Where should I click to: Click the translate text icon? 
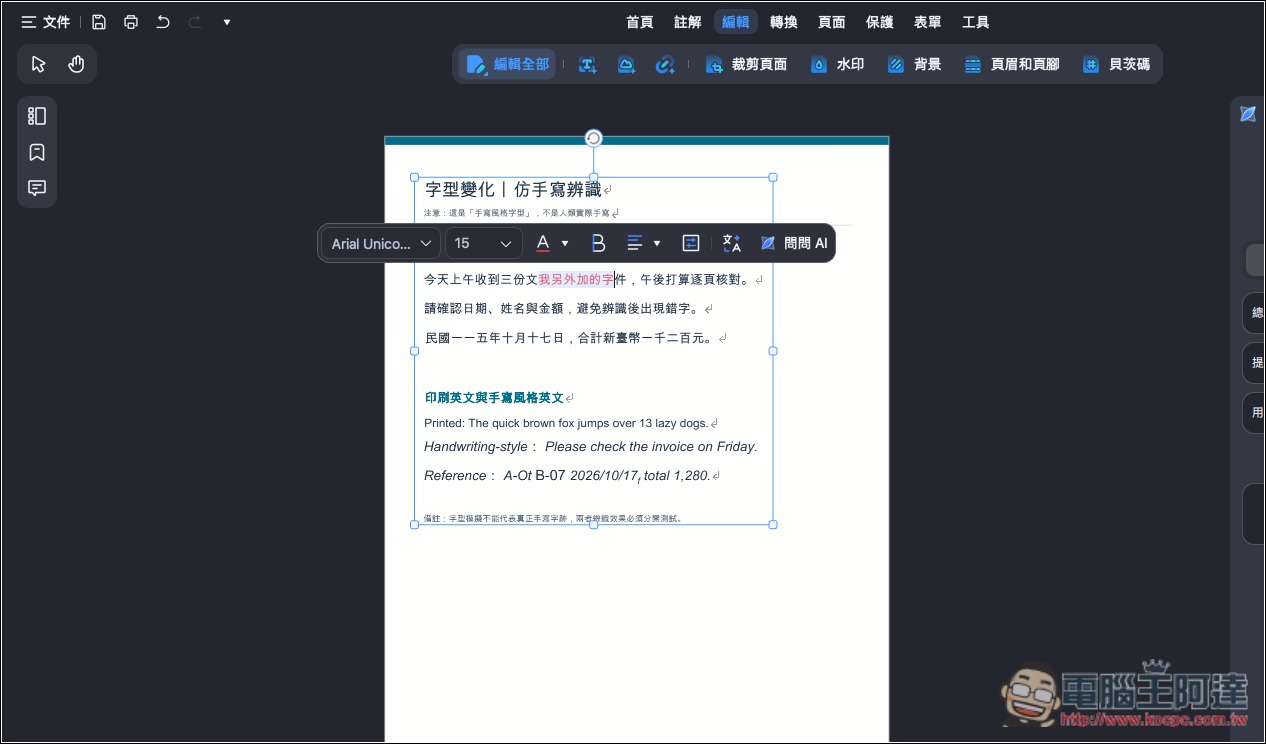tap(732, 243)
